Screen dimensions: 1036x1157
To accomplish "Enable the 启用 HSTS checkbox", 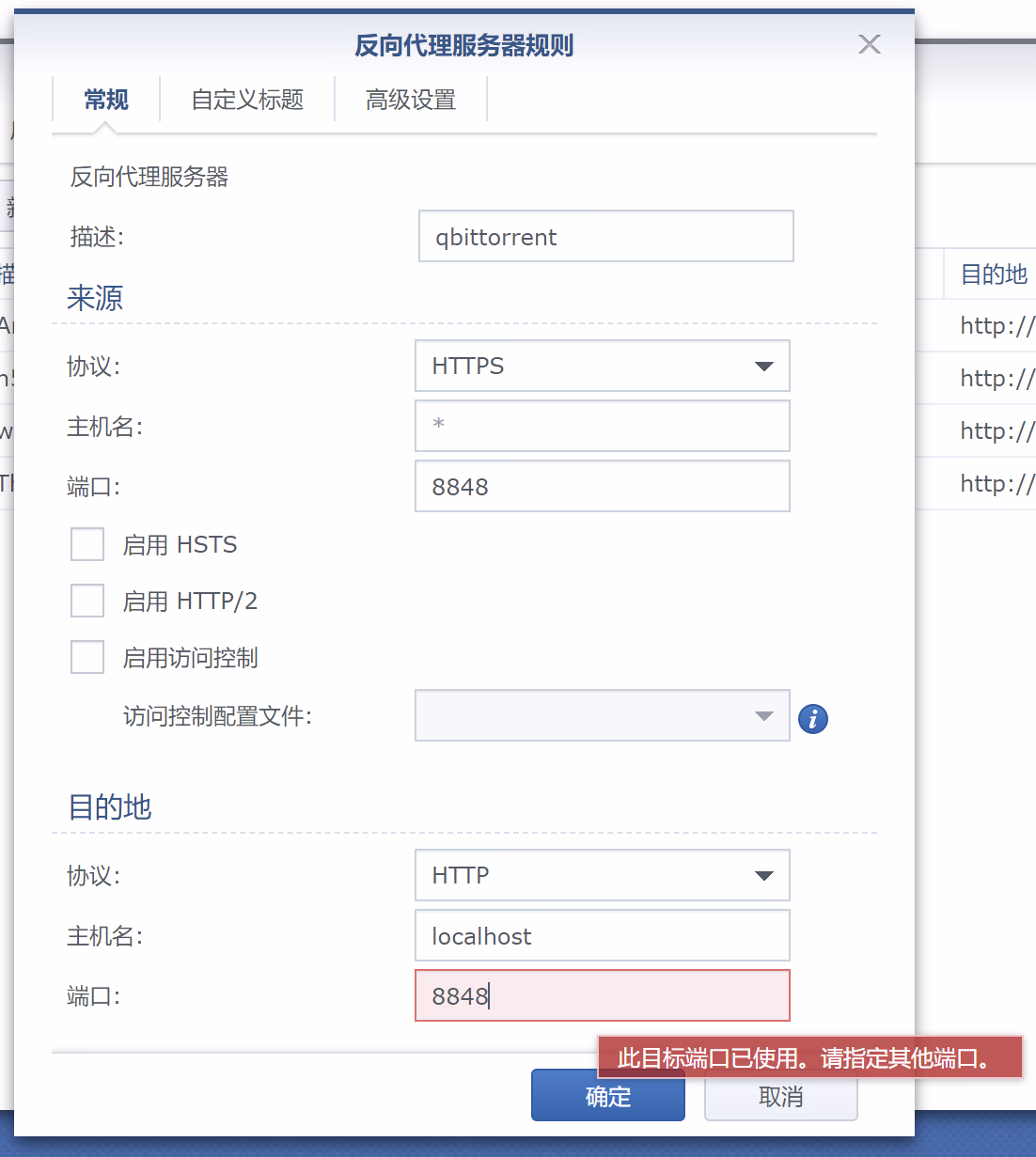I will point(87,544).
